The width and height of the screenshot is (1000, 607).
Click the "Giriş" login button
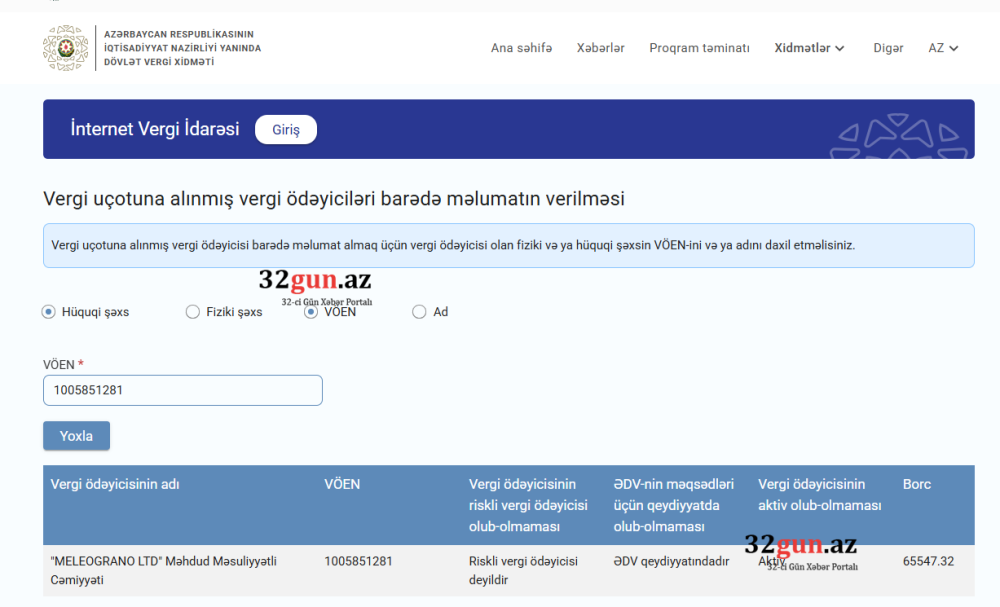point(285,129)
